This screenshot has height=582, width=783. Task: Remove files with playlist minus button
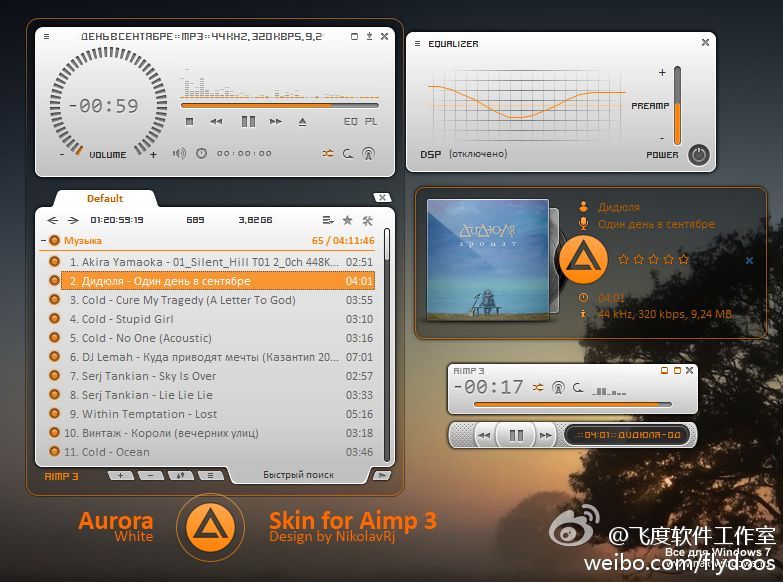[151, 476]
